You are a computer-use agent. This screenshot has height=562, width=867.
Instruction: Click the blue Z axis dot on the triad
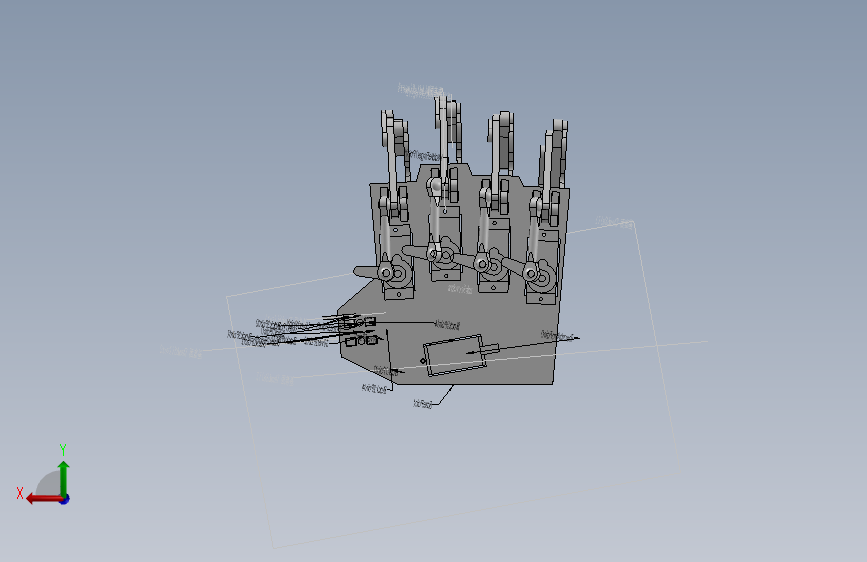(65, 499)
